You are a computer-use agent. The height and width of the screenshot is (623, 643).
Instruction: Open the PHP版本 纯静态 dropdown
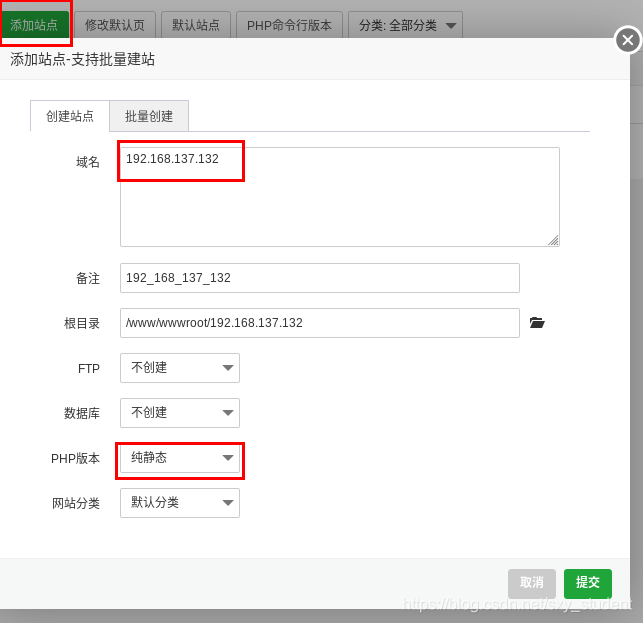coord(180,458)
